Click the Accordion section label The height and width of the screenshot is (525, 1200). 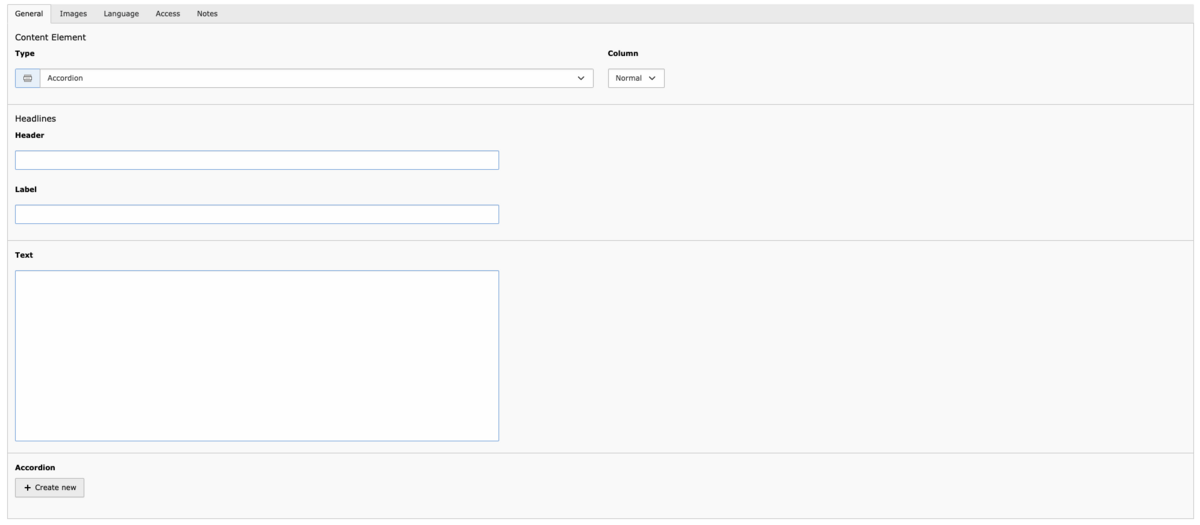click(x=35, y=467)
